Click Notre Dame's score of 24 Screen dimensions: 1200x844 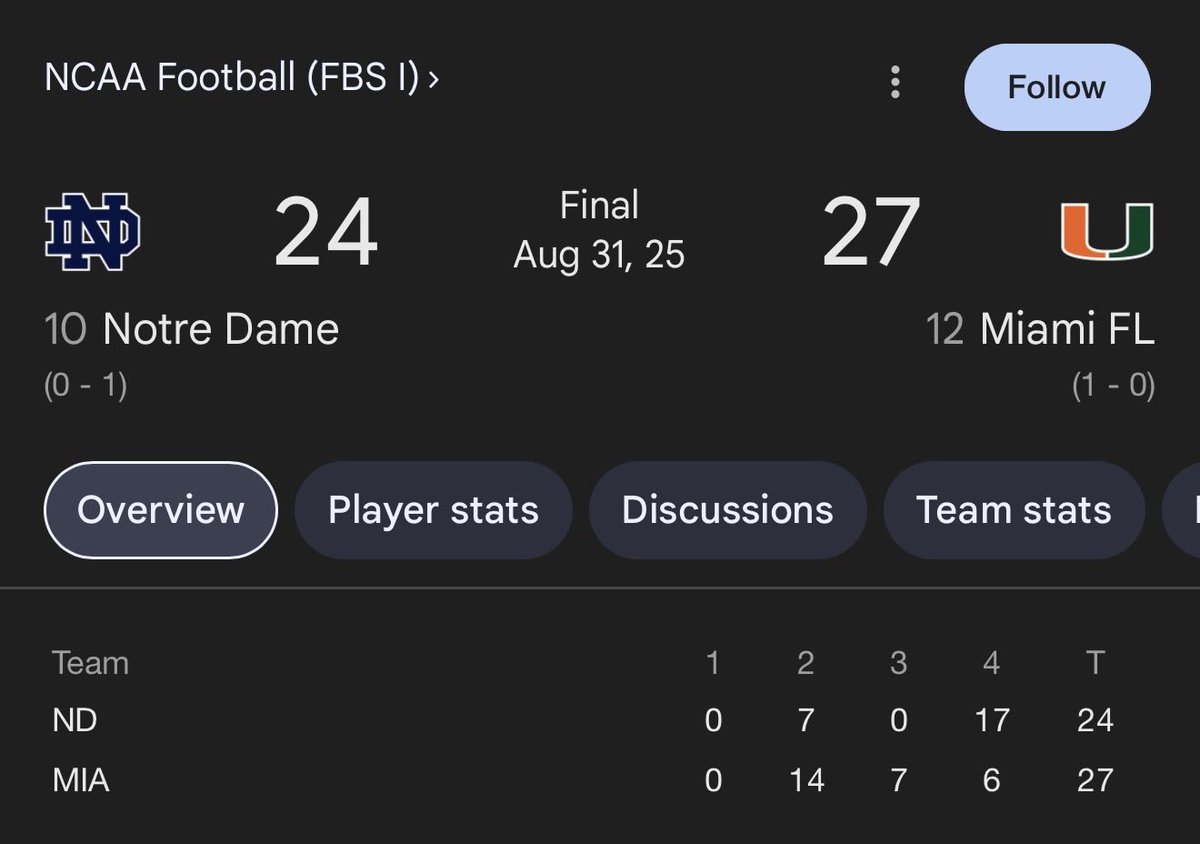pos(326,232)
